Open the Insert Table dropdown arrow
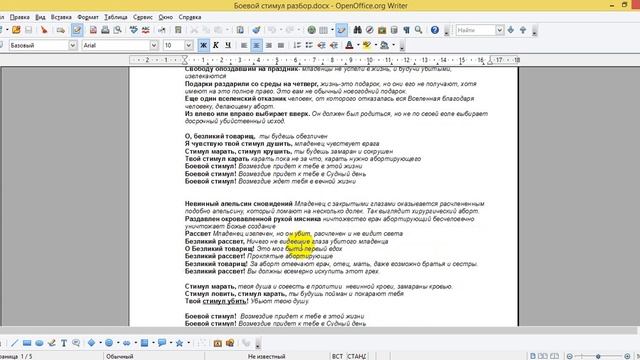Viewport: 640px width, 360px height. pos(332,30)
